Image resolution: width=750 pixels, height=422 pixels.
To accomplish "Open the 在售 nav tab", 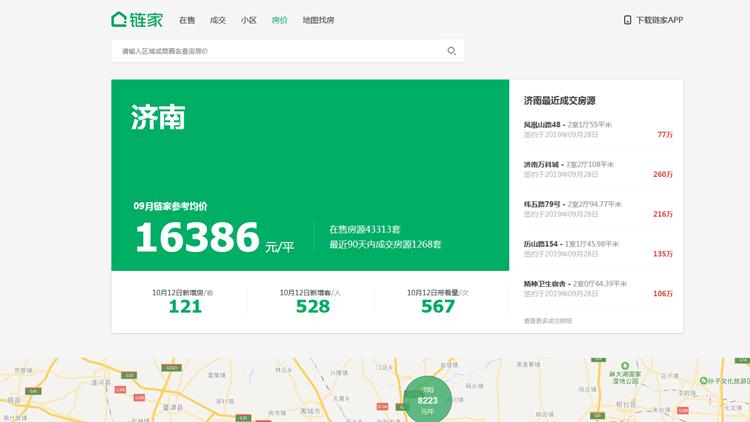I will (187, 20).
